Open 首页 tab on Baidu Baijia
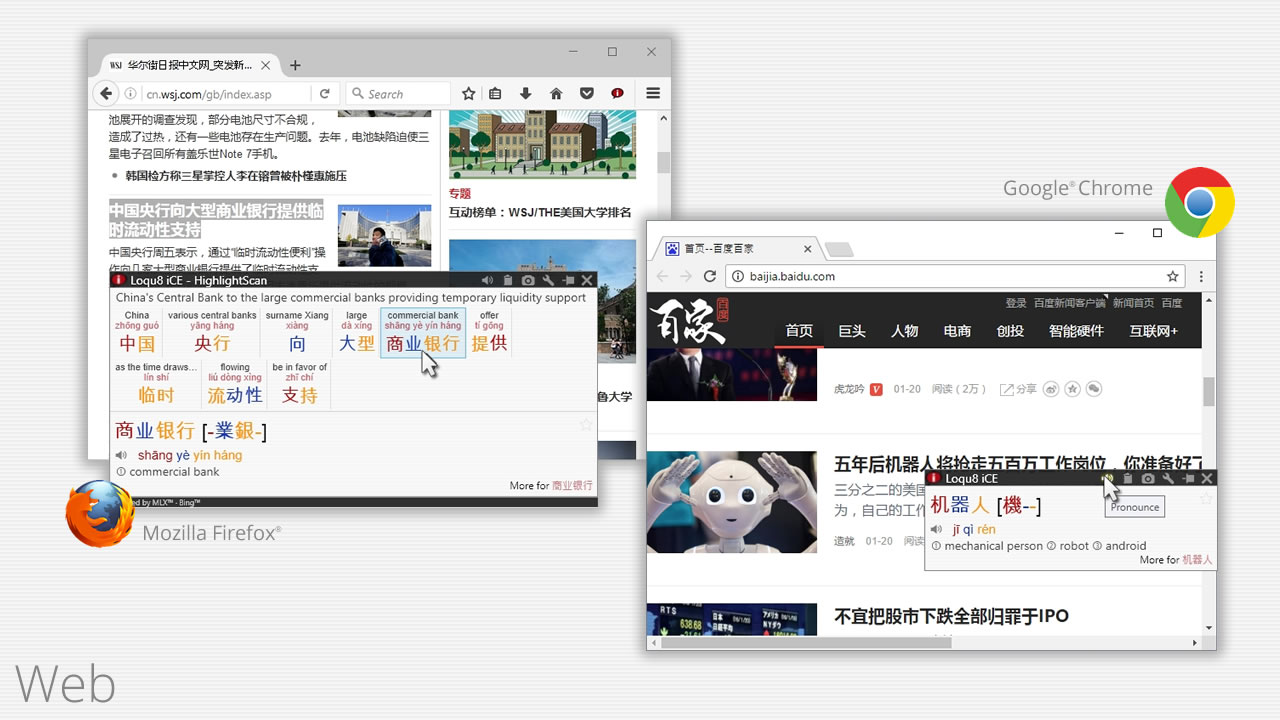 [799, 331]
